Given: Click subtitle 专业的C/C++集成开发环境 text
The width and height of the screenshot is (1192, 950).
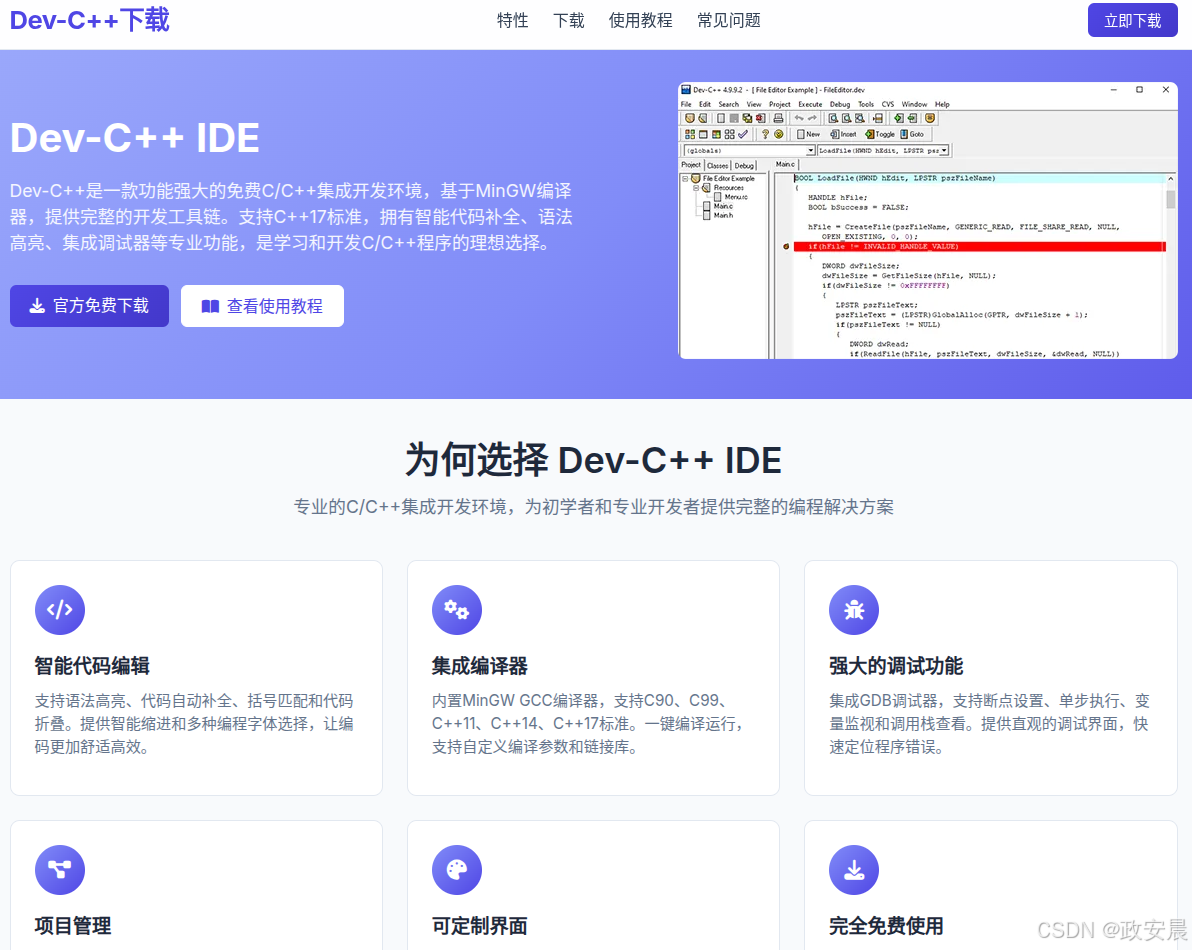Looking at the screenshot, I should 594,507.
